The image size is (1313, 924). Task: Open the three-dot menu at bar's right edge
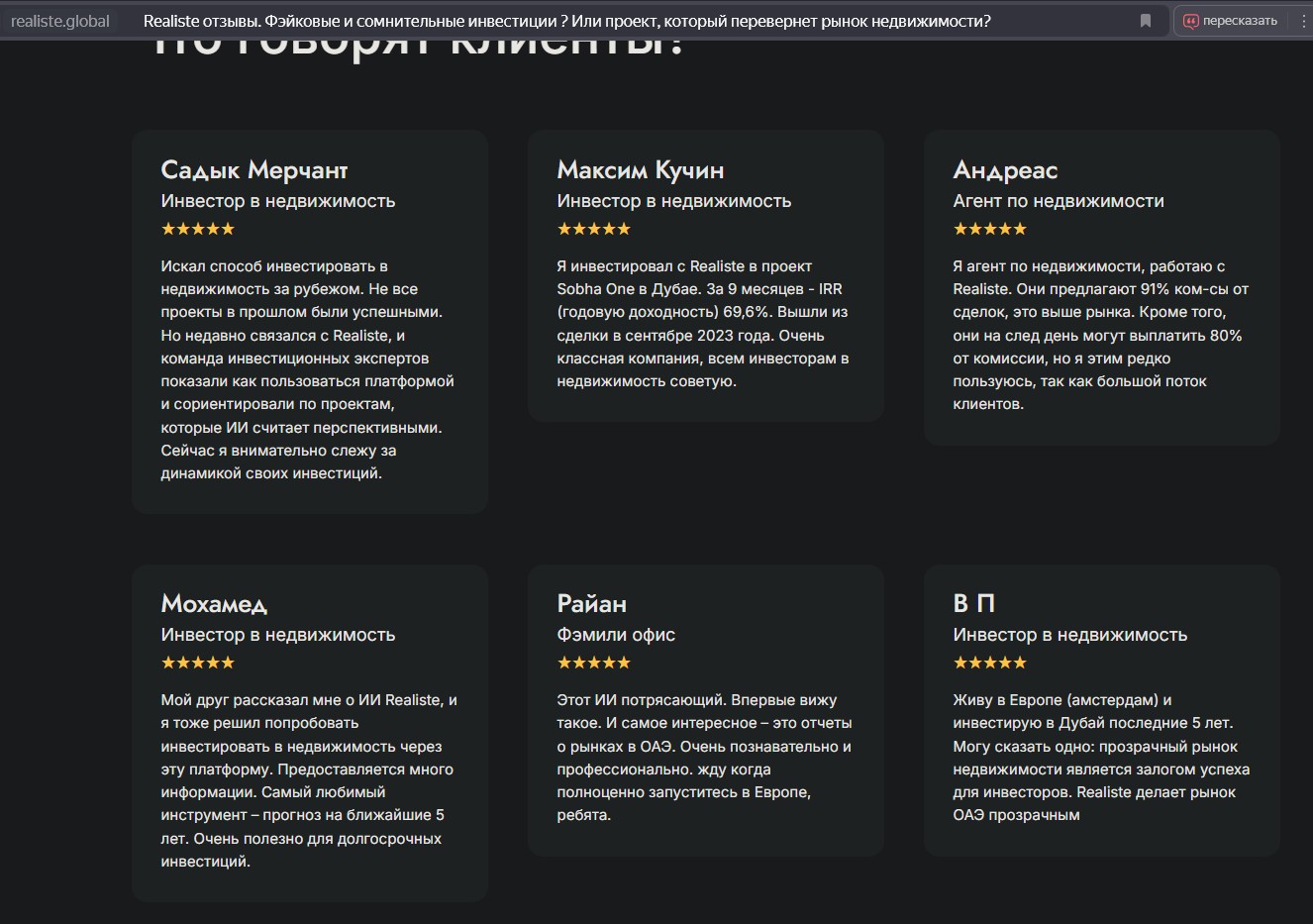(x=1303, y=21)
